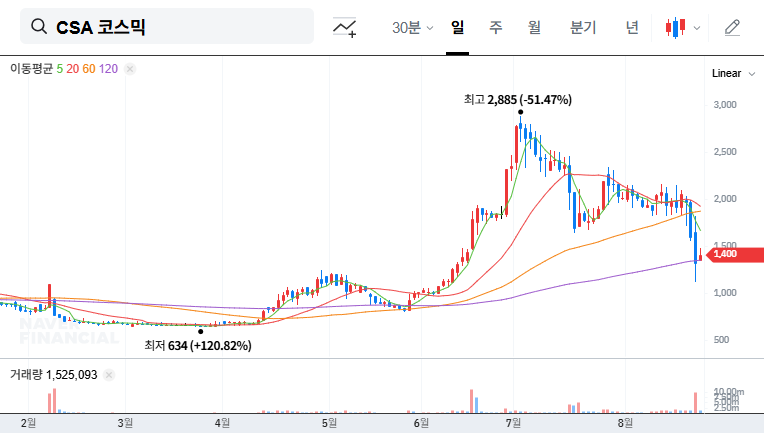Select the 120-day moving average value
This screenshot has height=433, width=764.
[x=108, y=69]
